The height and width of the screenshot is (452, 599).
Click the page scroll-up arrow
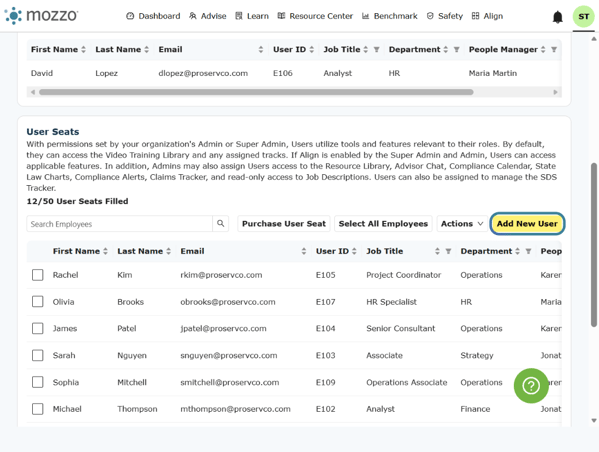594,39
